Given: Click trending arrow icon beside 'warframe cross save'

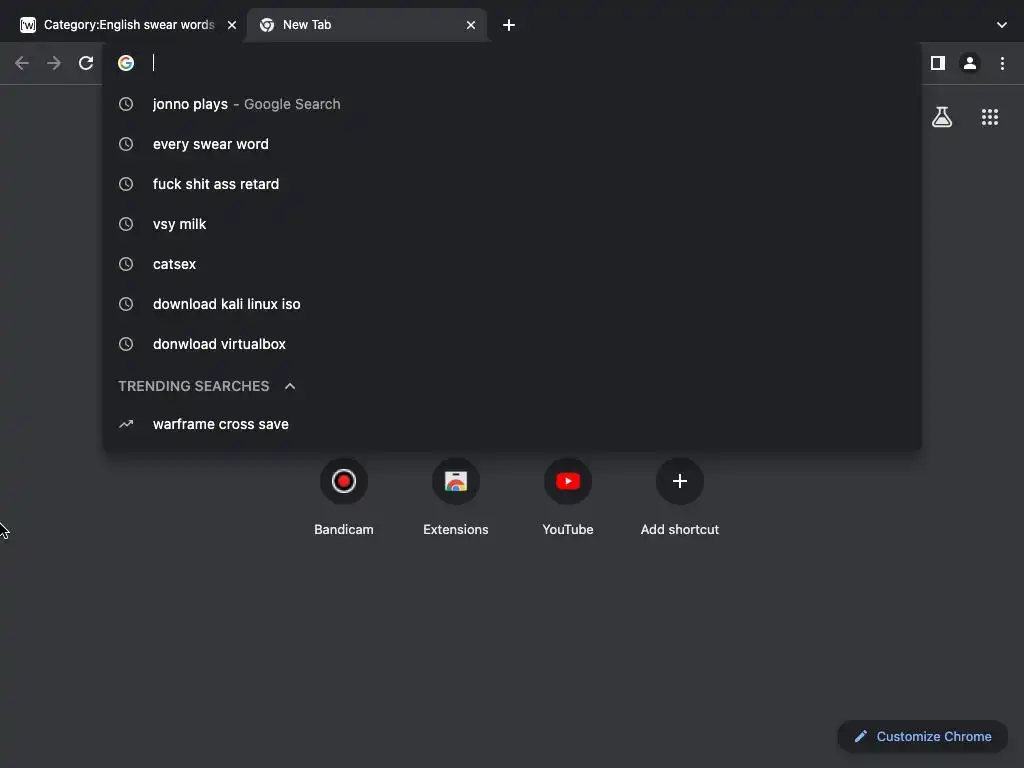Looking at the screenshot, I should [x=126, y=424].
